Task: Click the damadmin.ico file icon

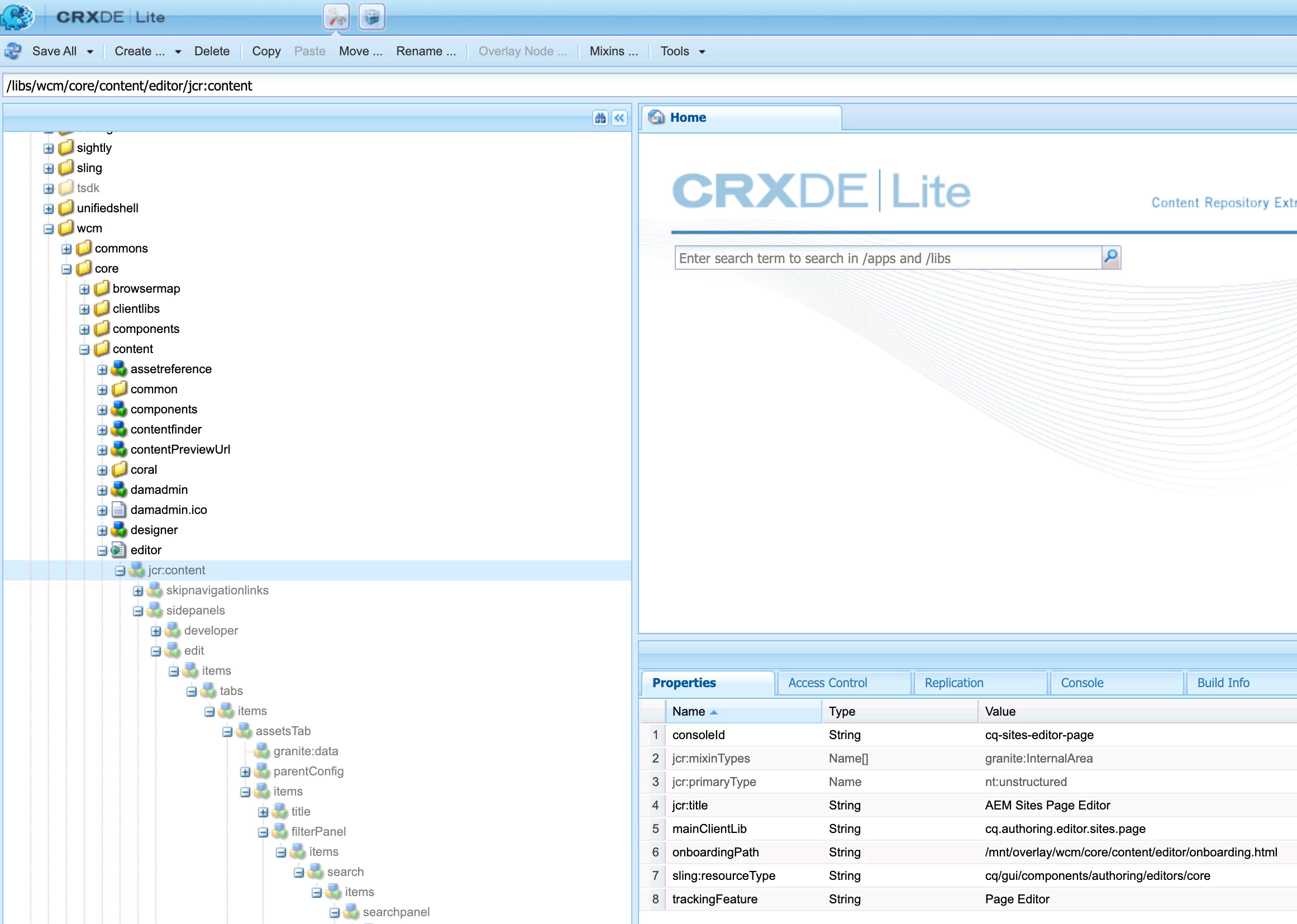Action: click(x=119, y=510)
